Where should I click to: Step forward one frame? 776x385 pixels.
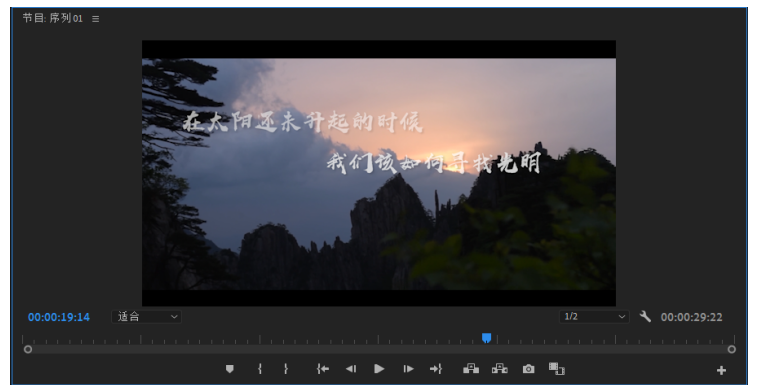(408, 369)
